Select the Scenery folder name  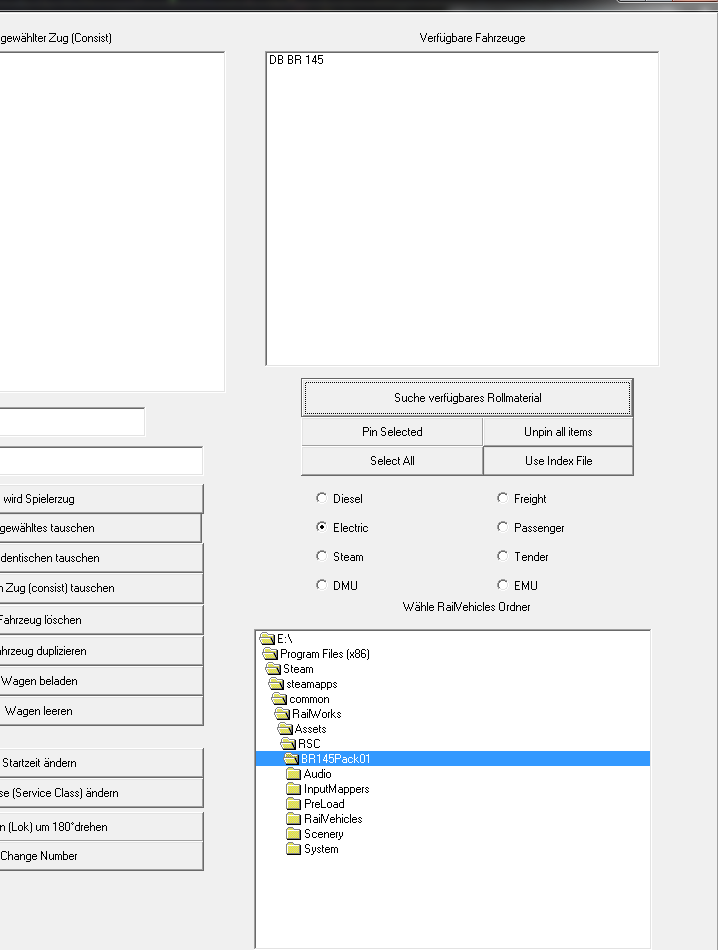click(324, 834)
